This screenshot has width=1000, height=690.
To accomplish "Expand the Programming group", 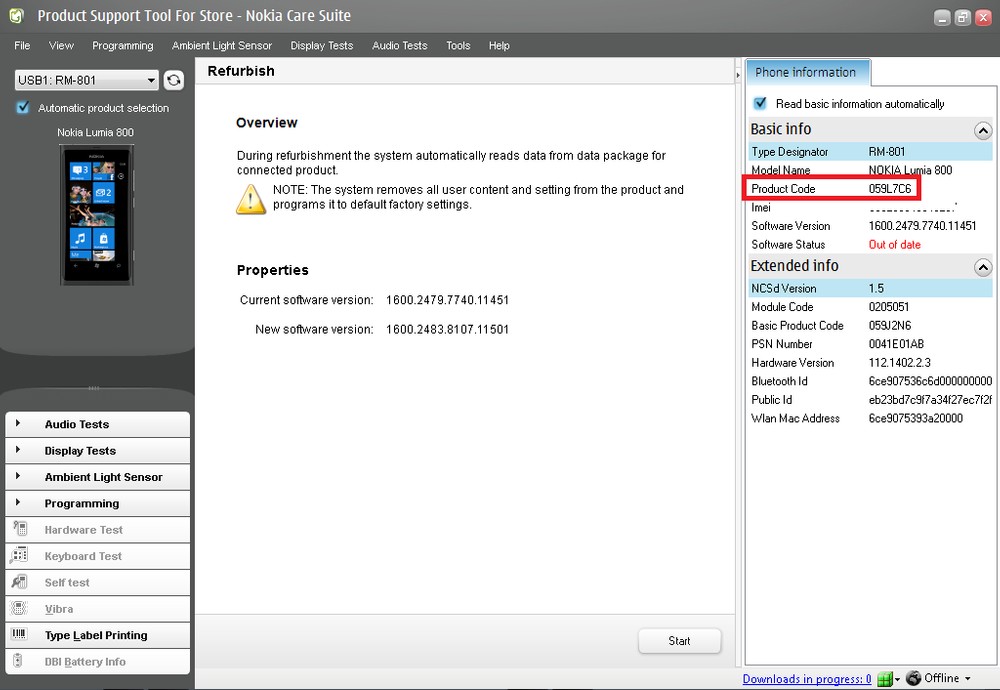I will pos(98,503).
